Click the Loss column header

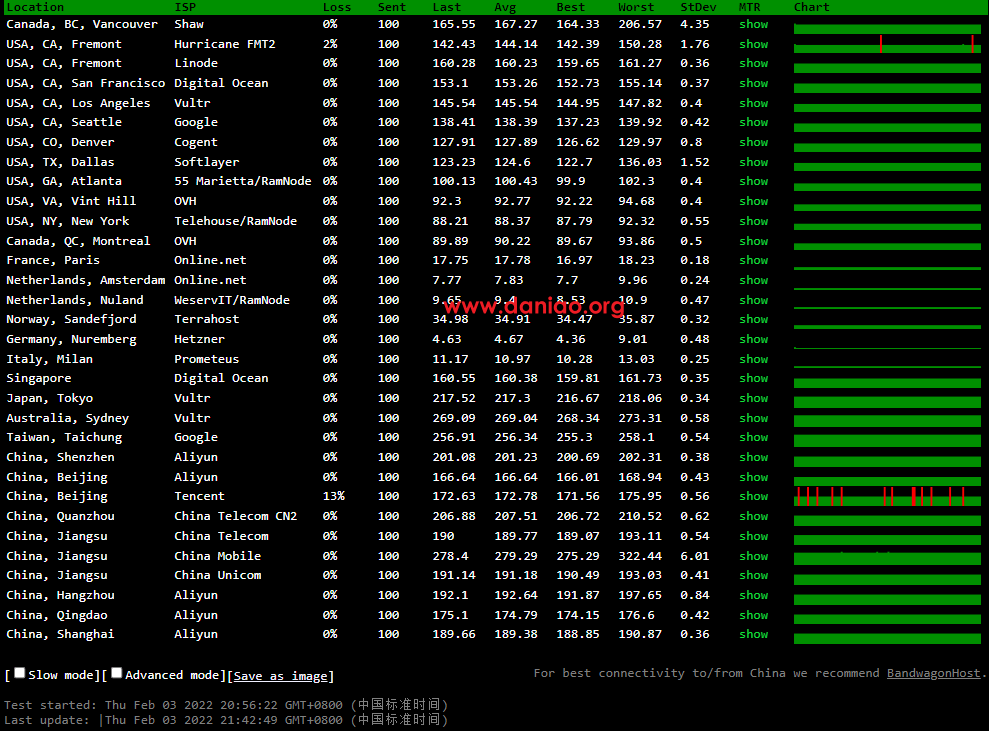click(x=337, y=7)
